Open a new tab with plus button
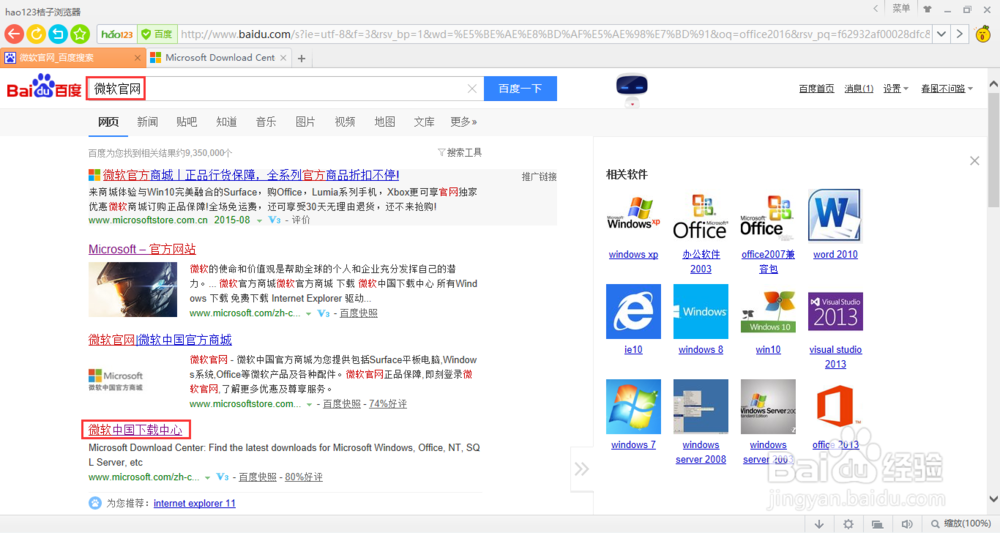 [302, 59]
